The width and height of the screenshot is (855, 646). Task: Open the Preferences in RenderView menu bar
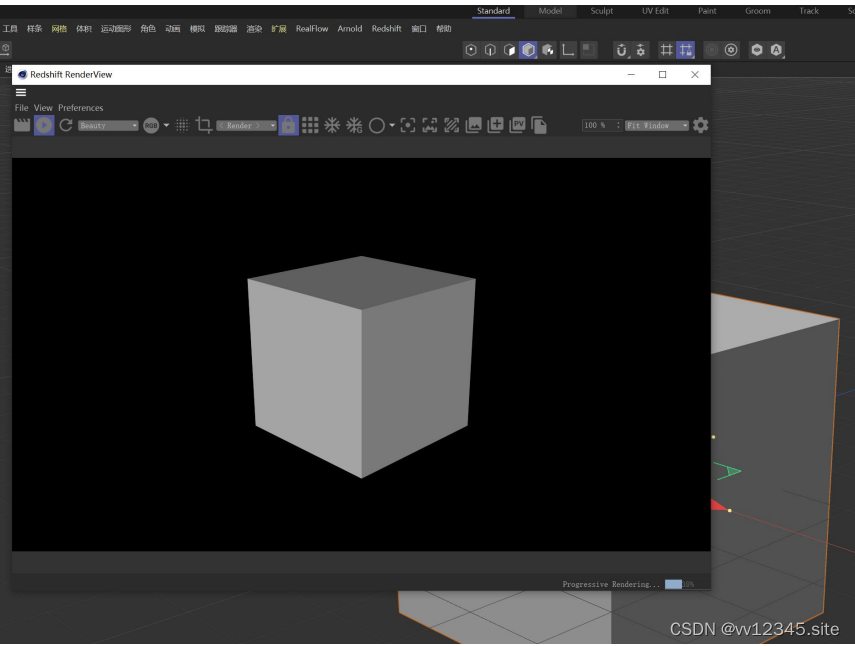[82, 107]
